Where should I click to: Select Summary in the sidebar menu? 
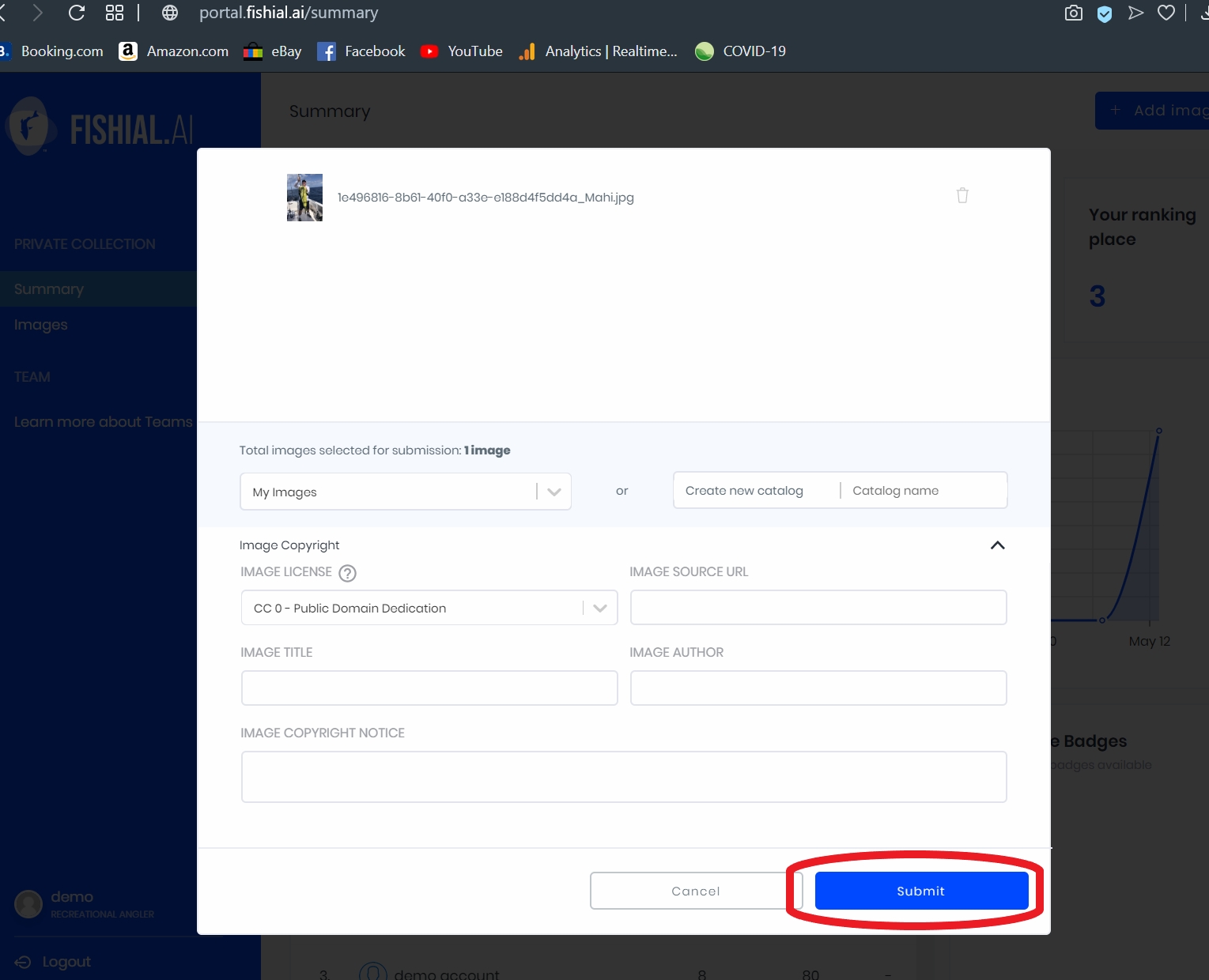49,289
